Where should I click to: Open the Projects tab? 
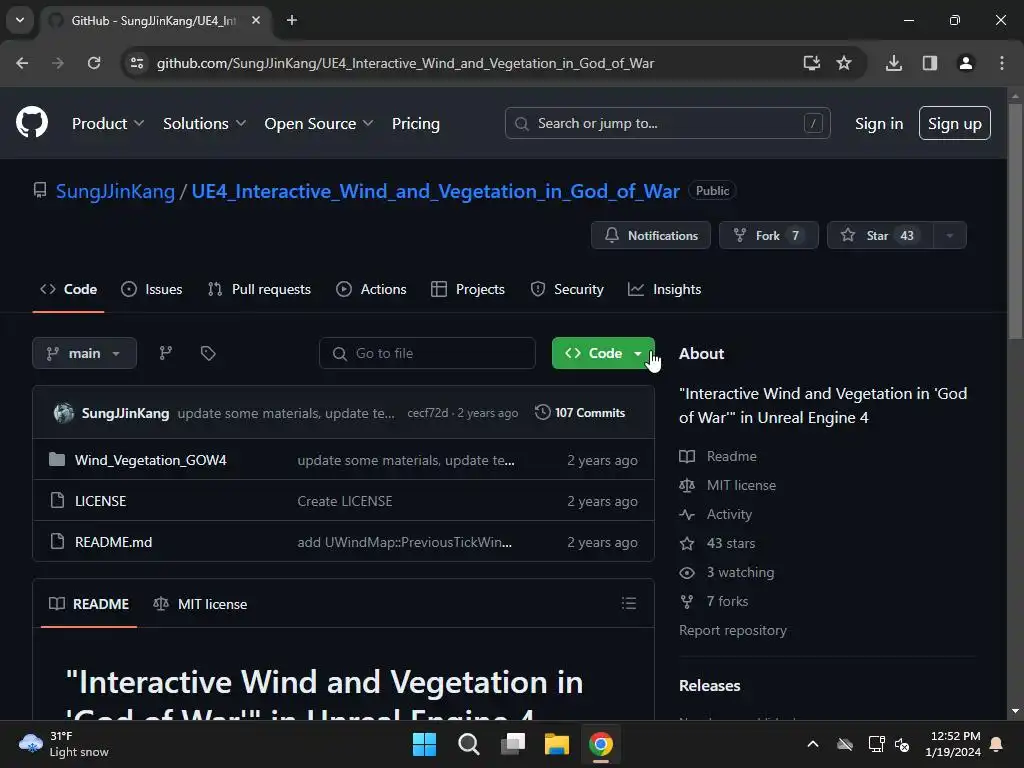point(468,289)
